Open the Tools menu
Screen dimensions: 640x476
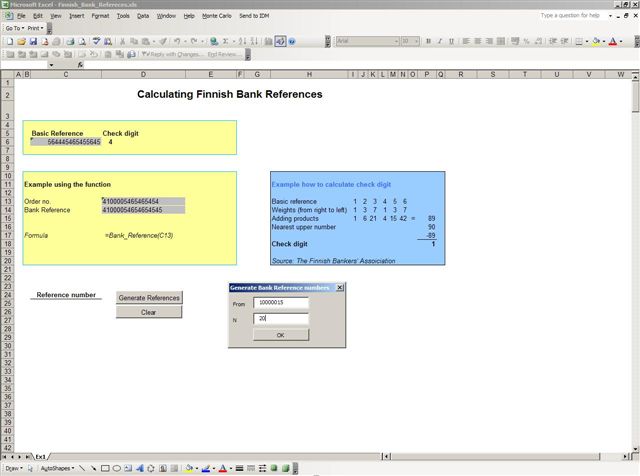[x=123, y=16]
